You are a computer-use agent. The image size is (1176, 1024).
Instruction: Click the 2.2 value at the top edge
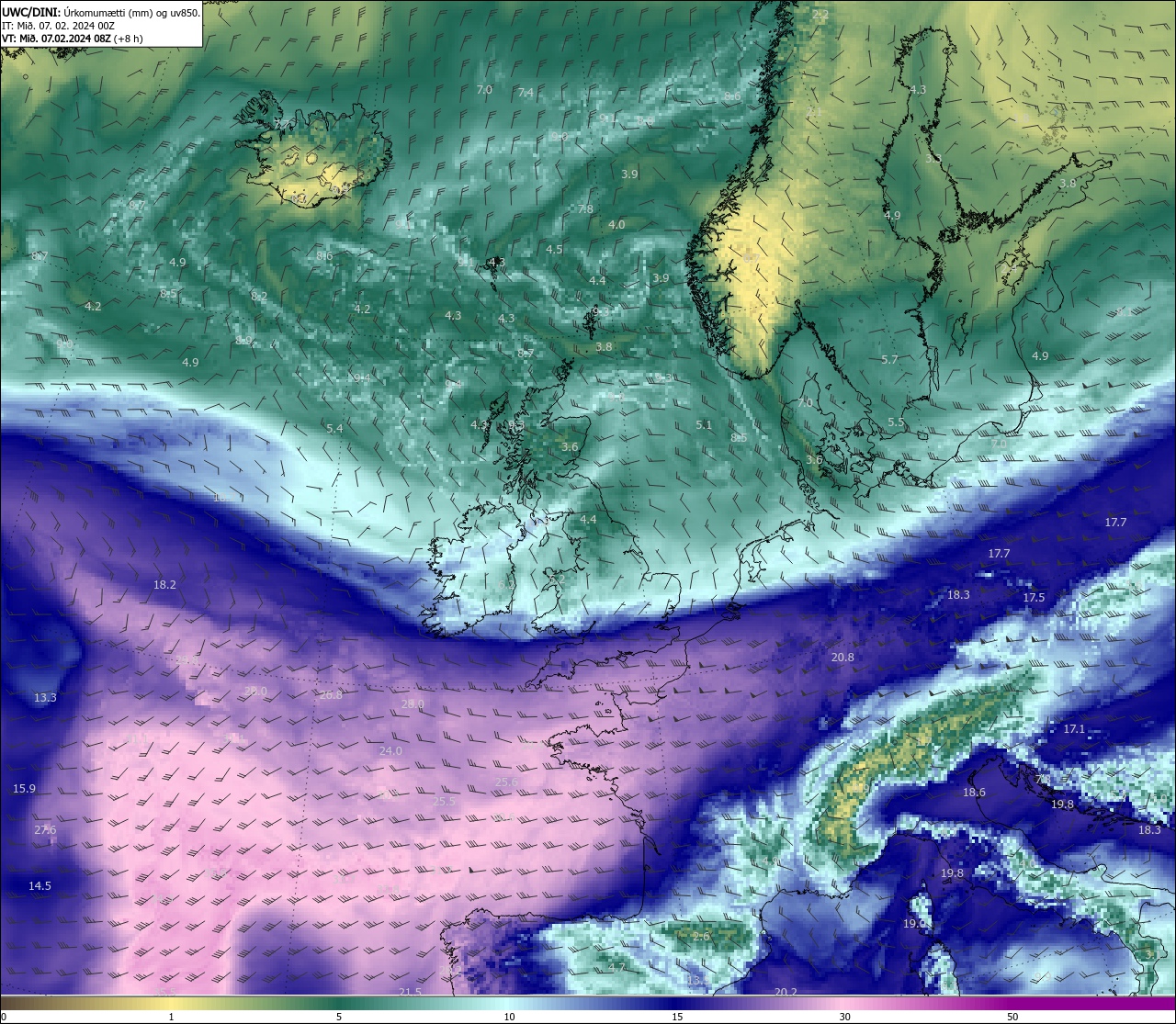pyautogui.click(x=820, y=15)
